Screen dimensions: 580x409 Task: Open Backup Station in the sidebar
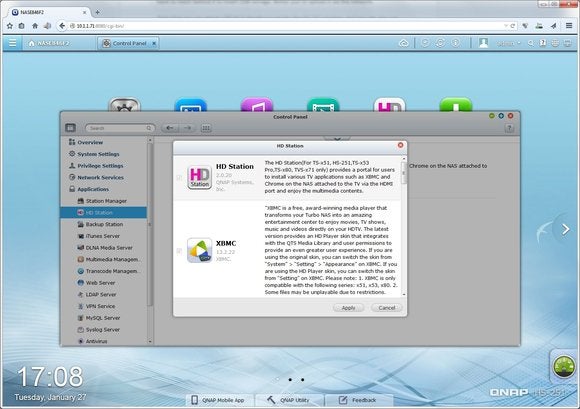point(104,224)
